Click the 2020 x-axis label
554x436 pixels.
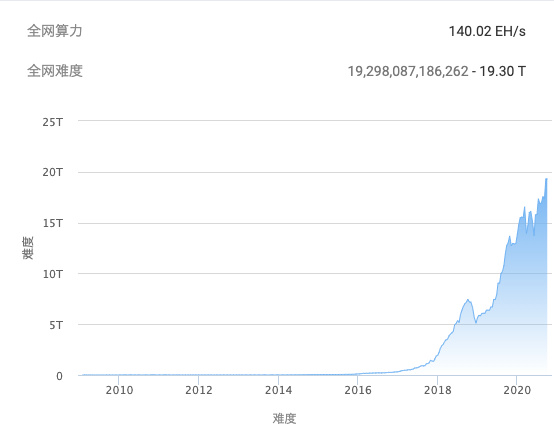click(x=517, y=390)
